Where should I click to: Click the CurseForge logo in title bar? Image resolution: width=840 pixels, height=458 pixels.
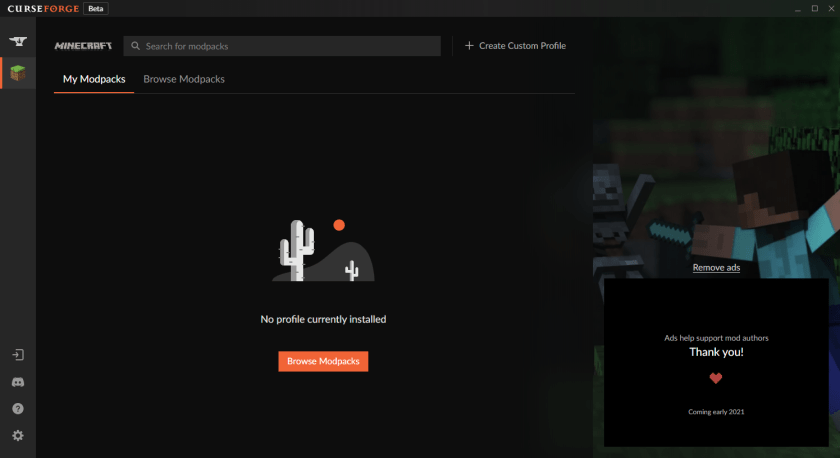(42, 8)
